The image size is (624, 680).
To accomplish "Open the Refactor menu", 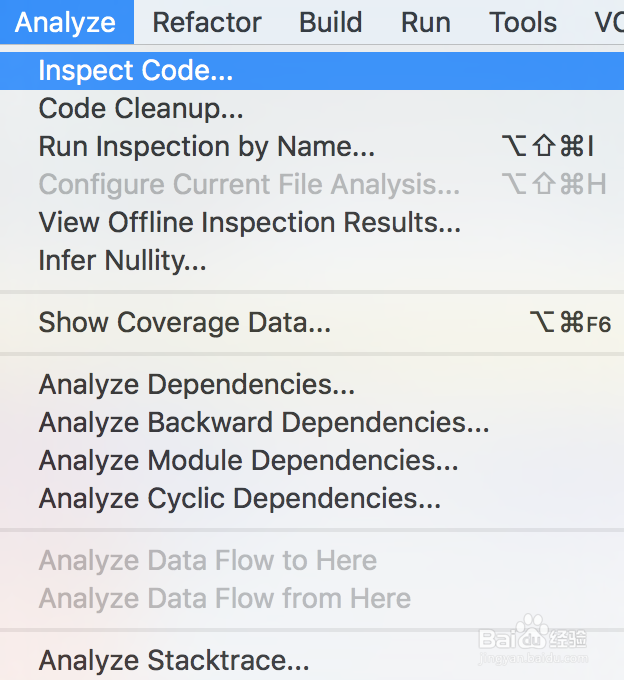I will tap(207, 22).
